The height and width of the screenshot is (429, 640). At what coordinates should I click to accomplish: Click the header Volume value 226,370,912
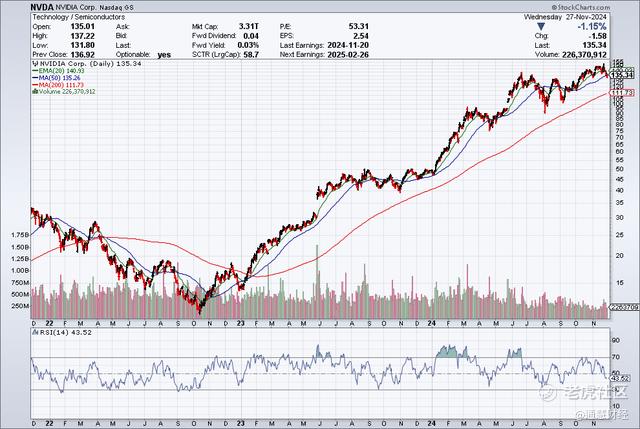click(x=584, y=55)
